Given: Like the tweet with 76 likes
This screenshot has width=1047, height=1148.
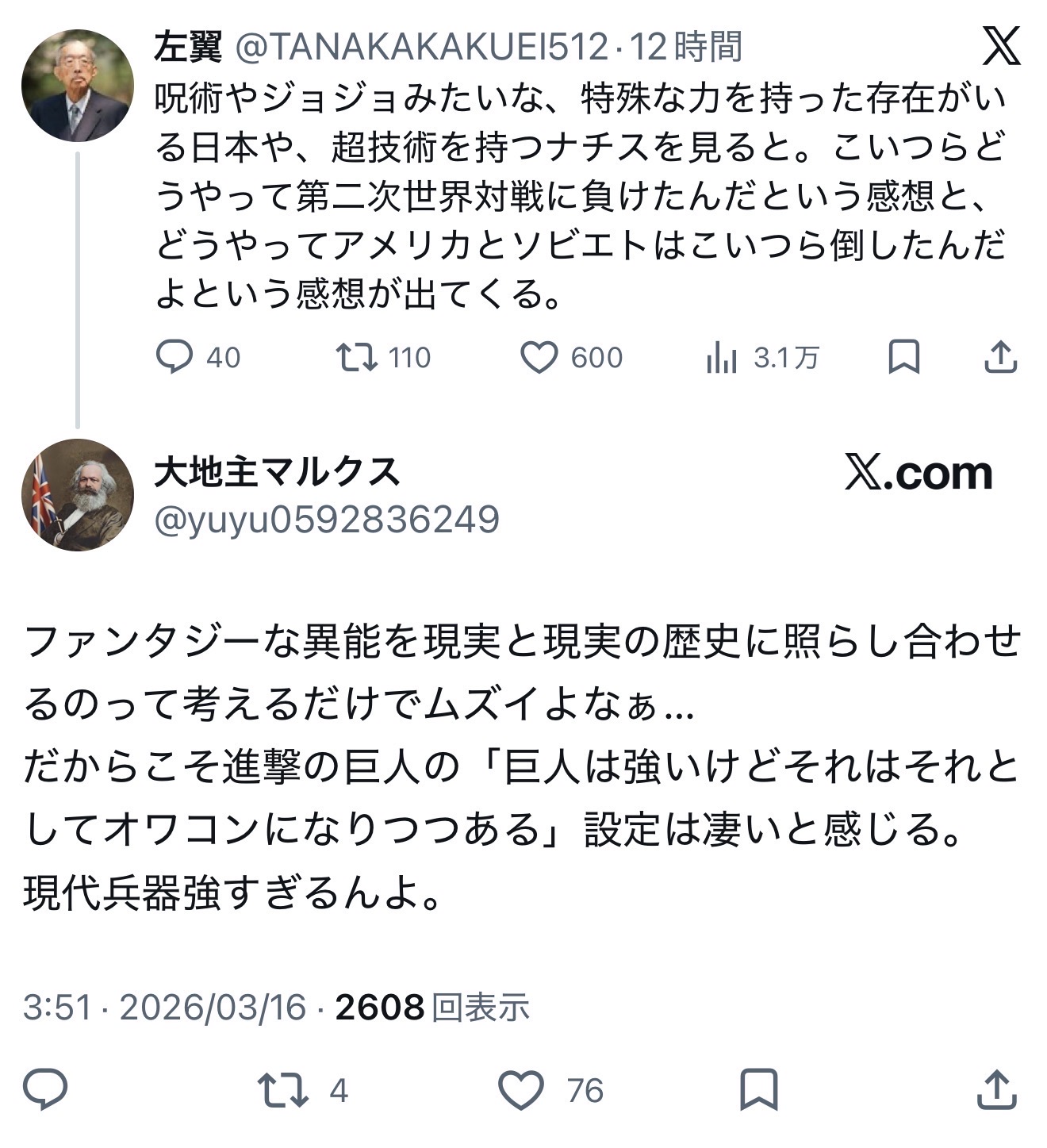Looking at the screenshot, I should pyautogui.click(x=521, y=1089).
